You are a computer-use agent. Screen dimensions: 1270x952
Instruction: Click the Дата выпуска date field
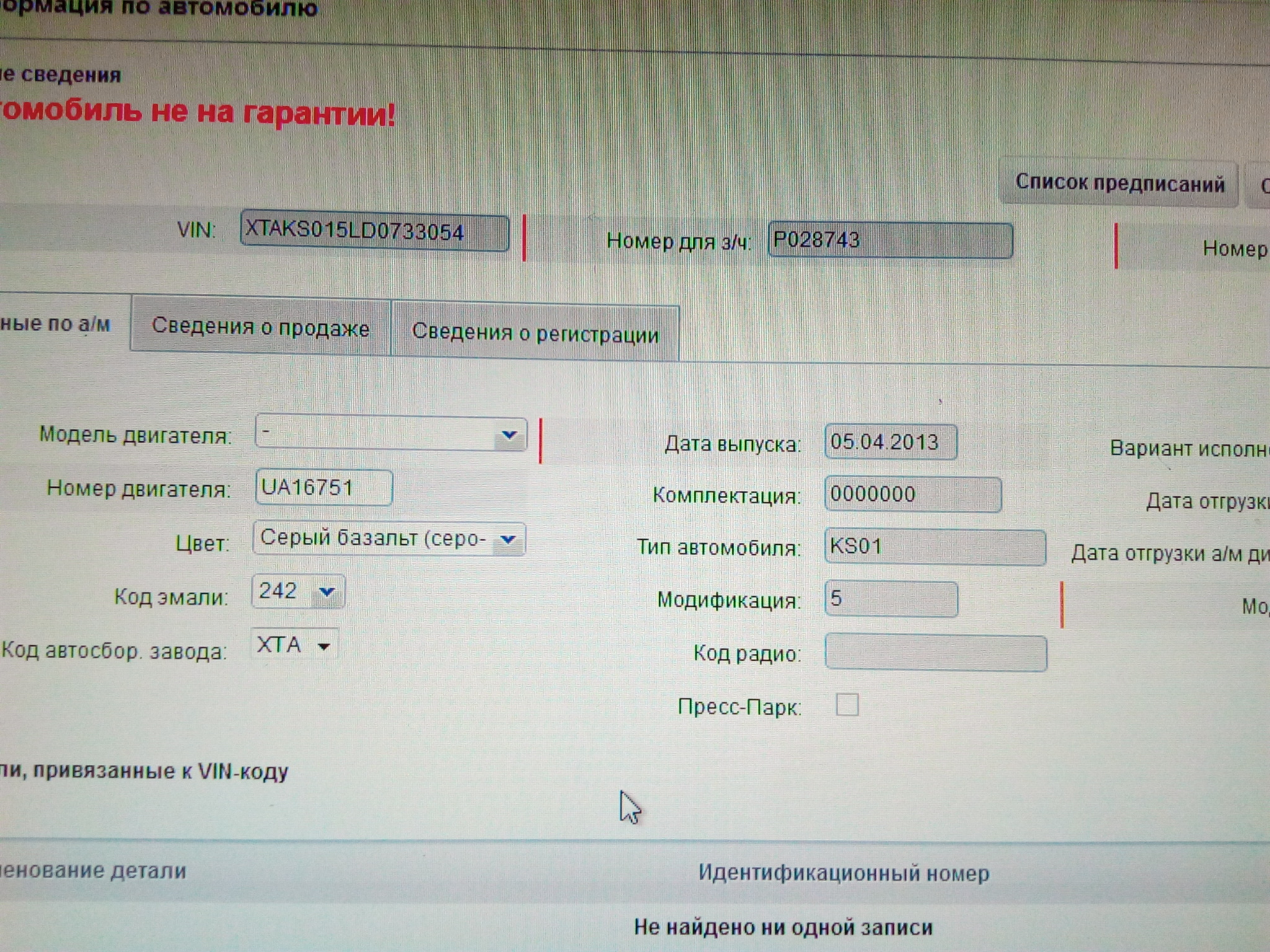point(890,443)
